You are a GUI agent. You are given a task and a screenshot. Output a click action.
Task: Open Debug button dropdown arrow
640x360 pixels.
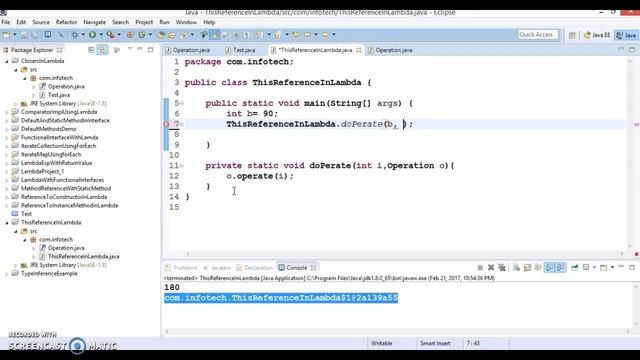tap(83, 35)
